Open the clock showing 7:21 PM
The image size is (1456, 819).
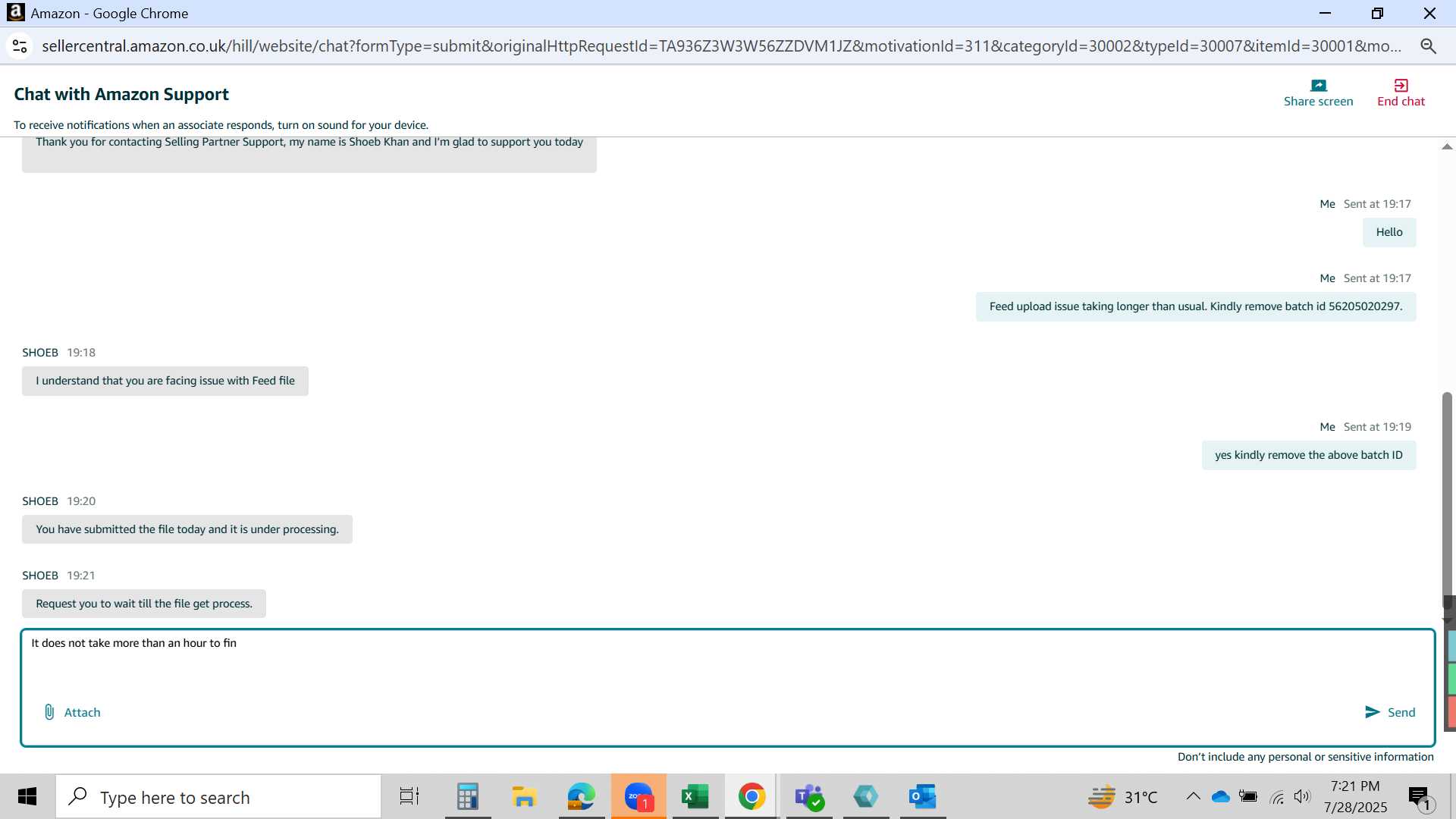point(1355,796)
